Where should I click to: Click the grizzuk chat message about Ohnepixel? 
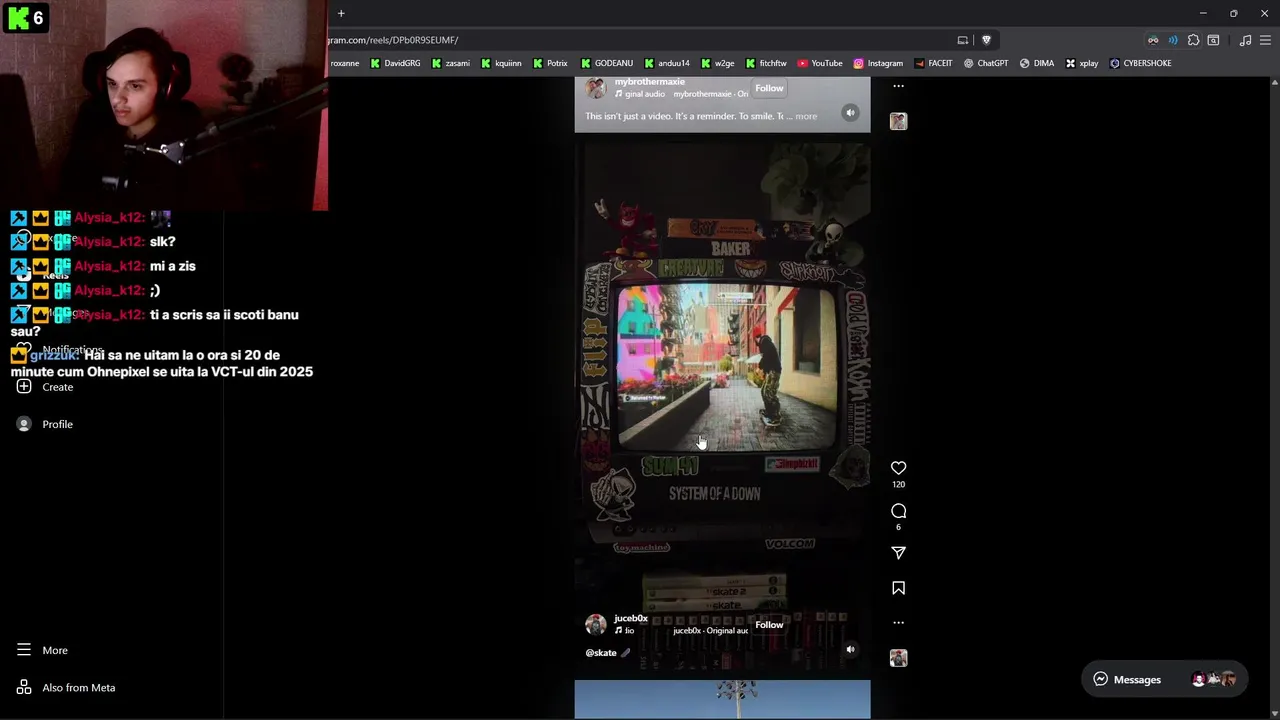tap(162, 363)
